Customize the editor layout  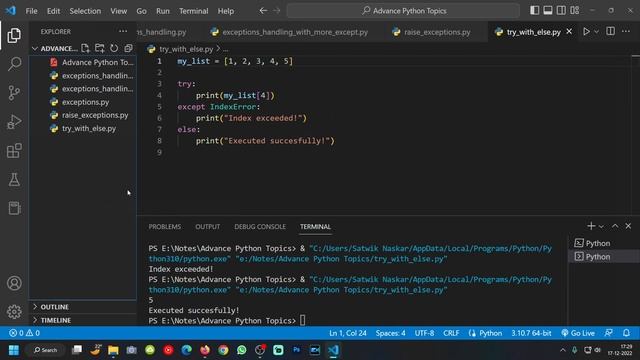point(575,11)
